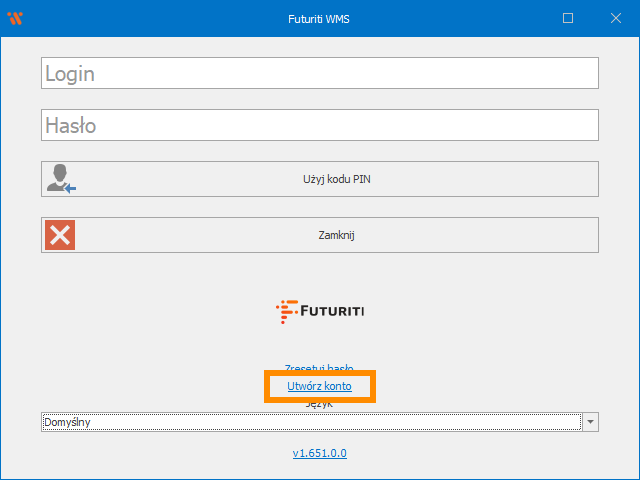Click the Język label above the combo box

pyautogui.click(x=319, y=404)
